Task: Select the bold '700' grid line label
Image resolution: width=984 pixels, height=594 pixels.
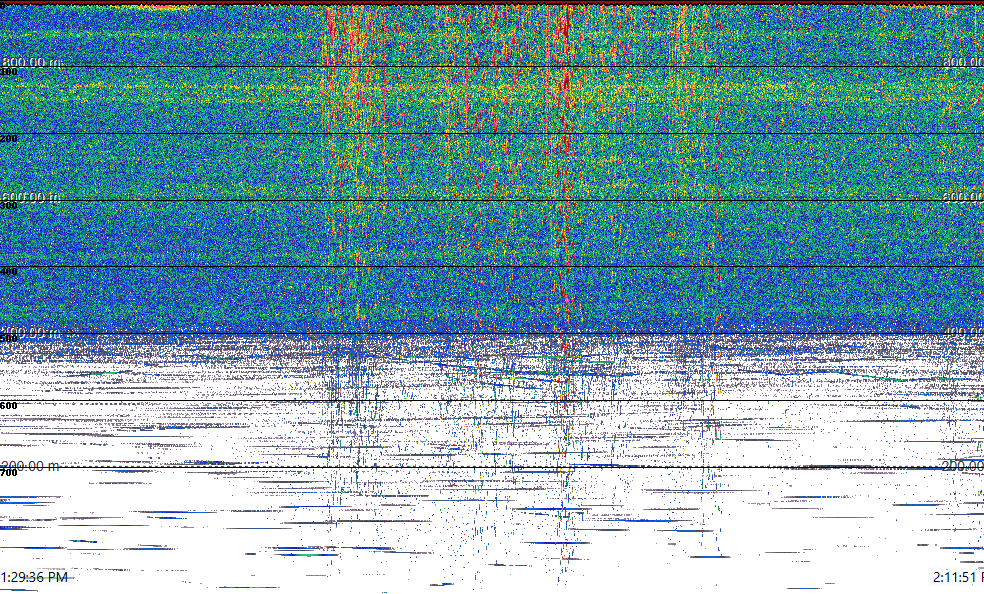Action: pos(9,472)
